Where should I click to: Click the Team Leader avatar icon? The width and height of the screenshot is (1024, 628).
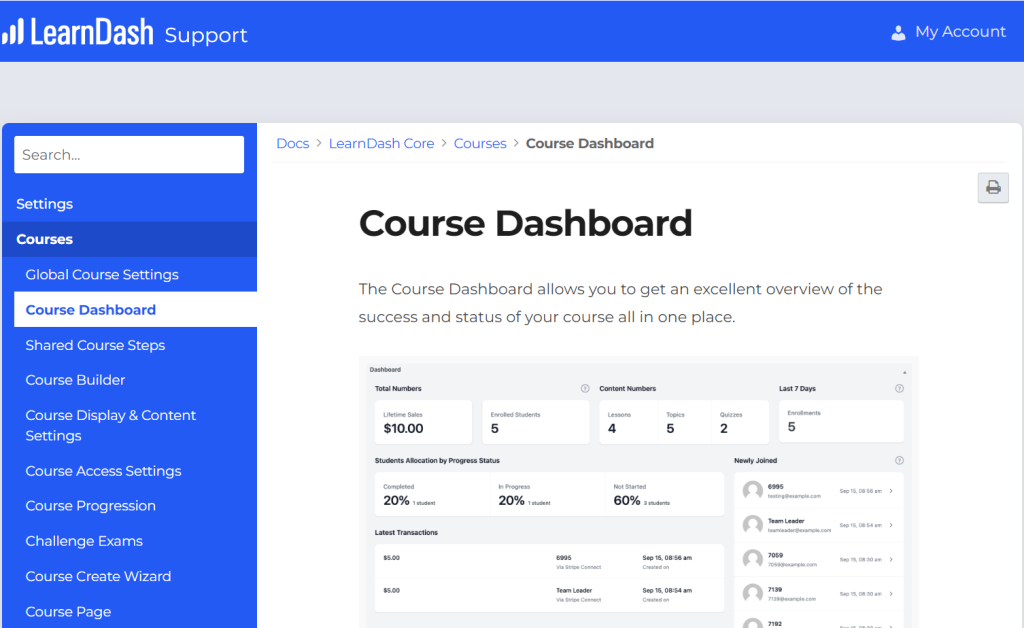point(751,526)
